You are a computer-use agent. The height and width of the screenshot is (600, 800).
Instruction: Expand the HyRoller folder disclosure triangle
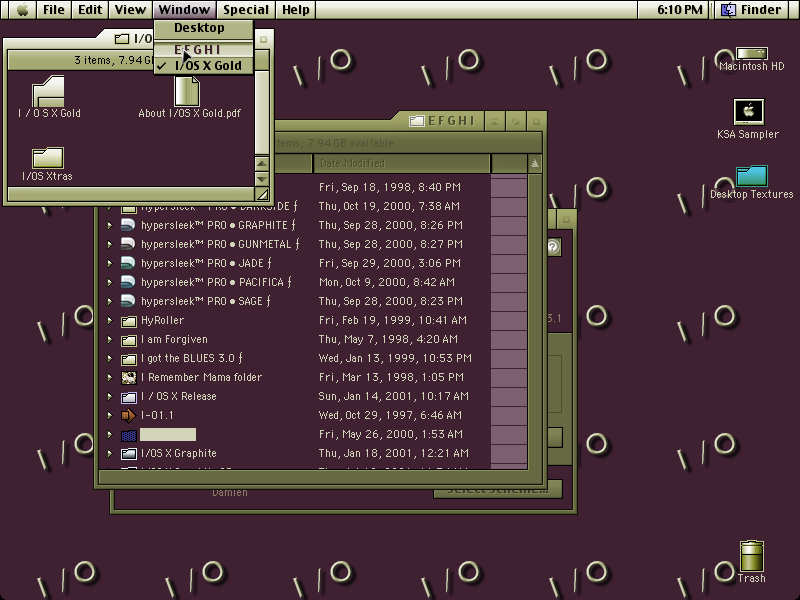tap(109, 320)
